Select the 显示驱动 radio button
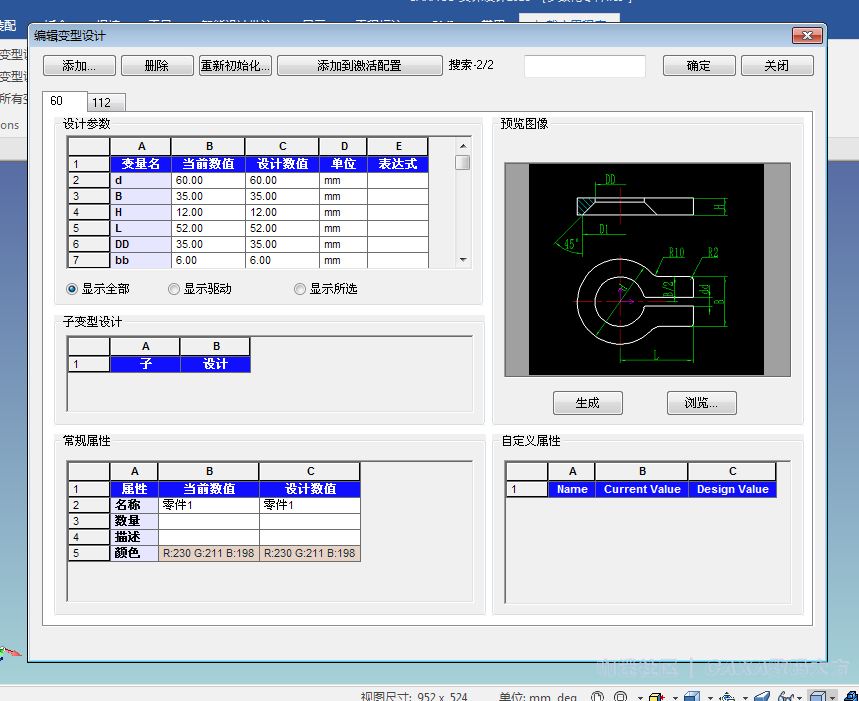859x701 pixels. [x=174, y=289]
